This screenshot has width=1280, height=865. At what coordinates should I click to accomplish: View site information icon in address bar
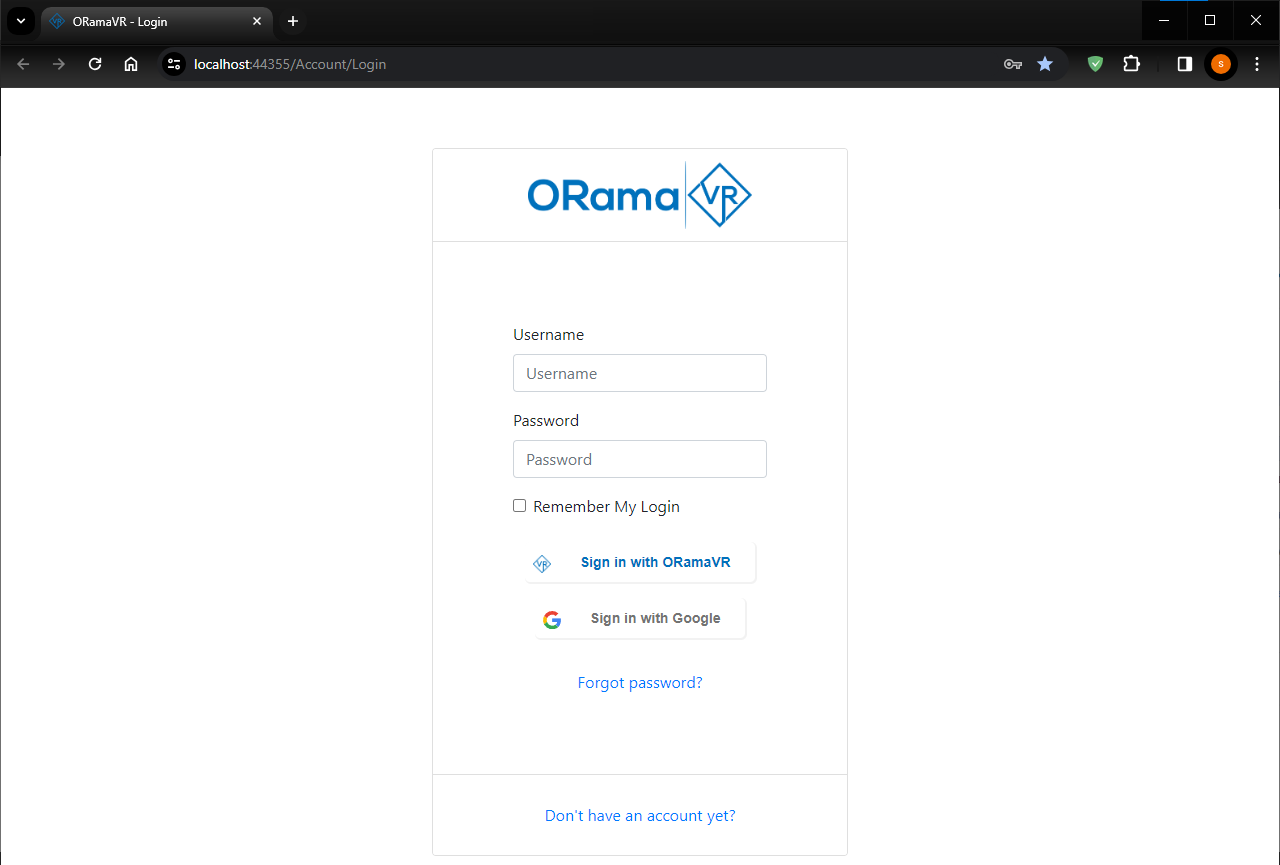174,64
